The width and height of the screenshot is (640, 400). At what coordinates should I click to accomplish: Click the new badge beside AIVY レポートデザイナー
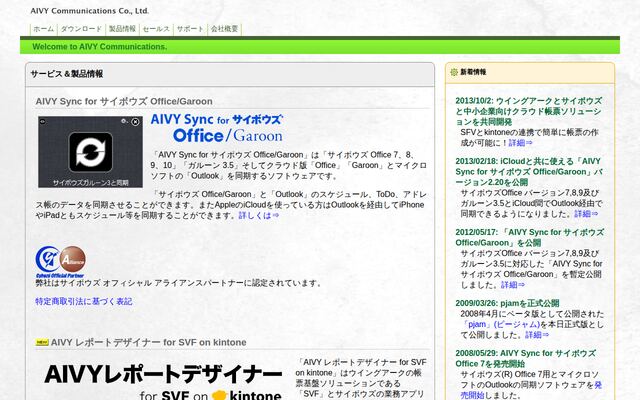click(x=42, y=342)
